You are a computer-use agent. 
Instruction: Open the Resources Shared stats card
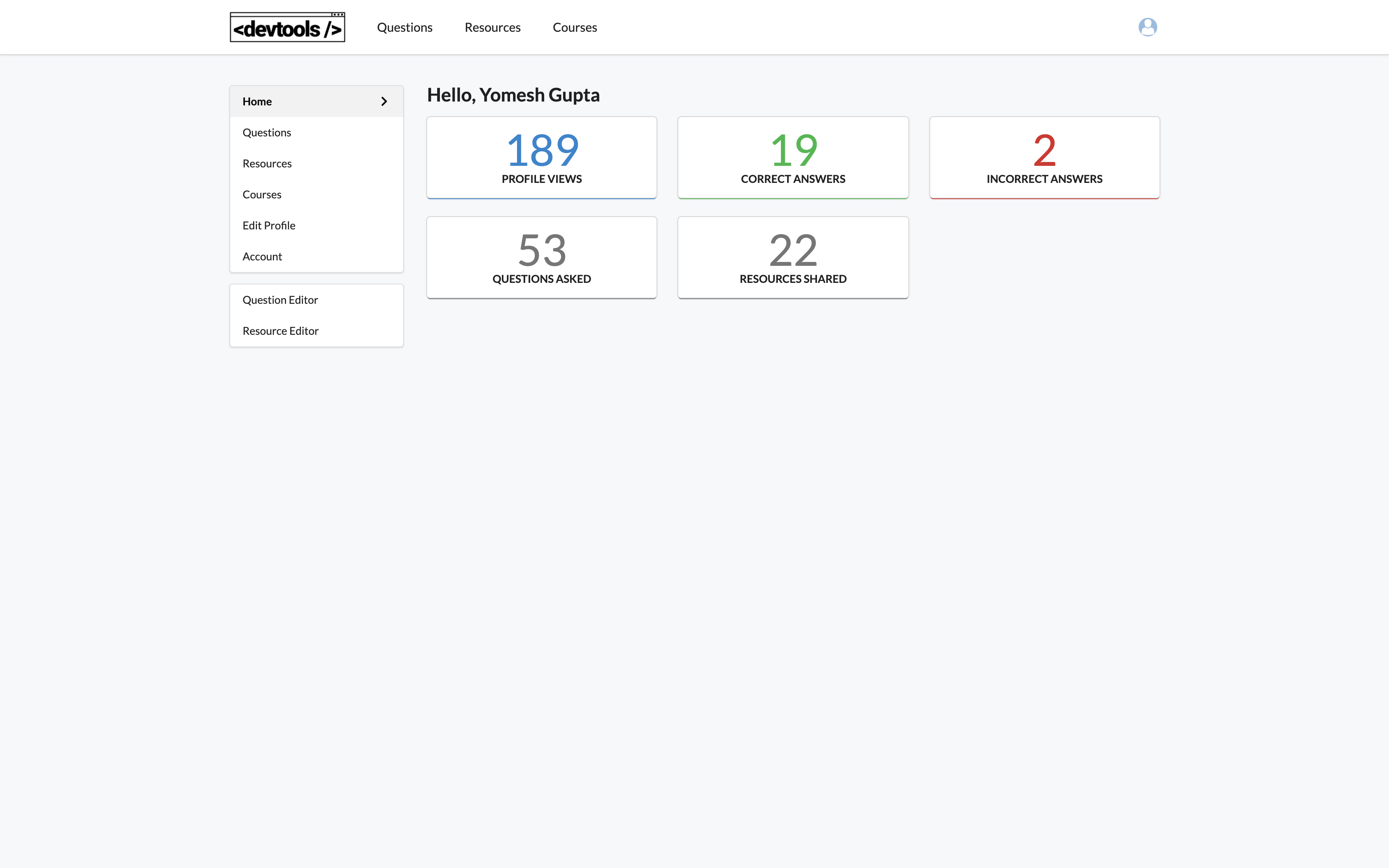pos(793,257)
